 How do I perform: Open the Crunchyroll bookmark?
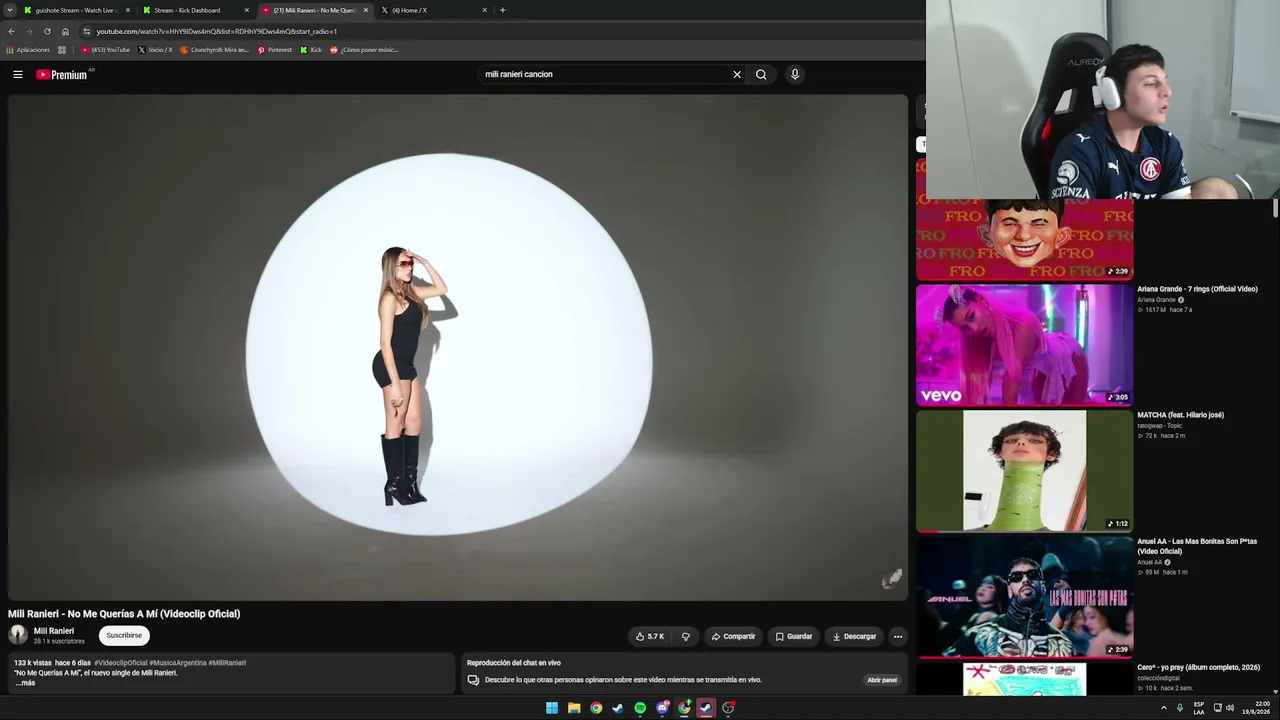[x=214, y=50]
